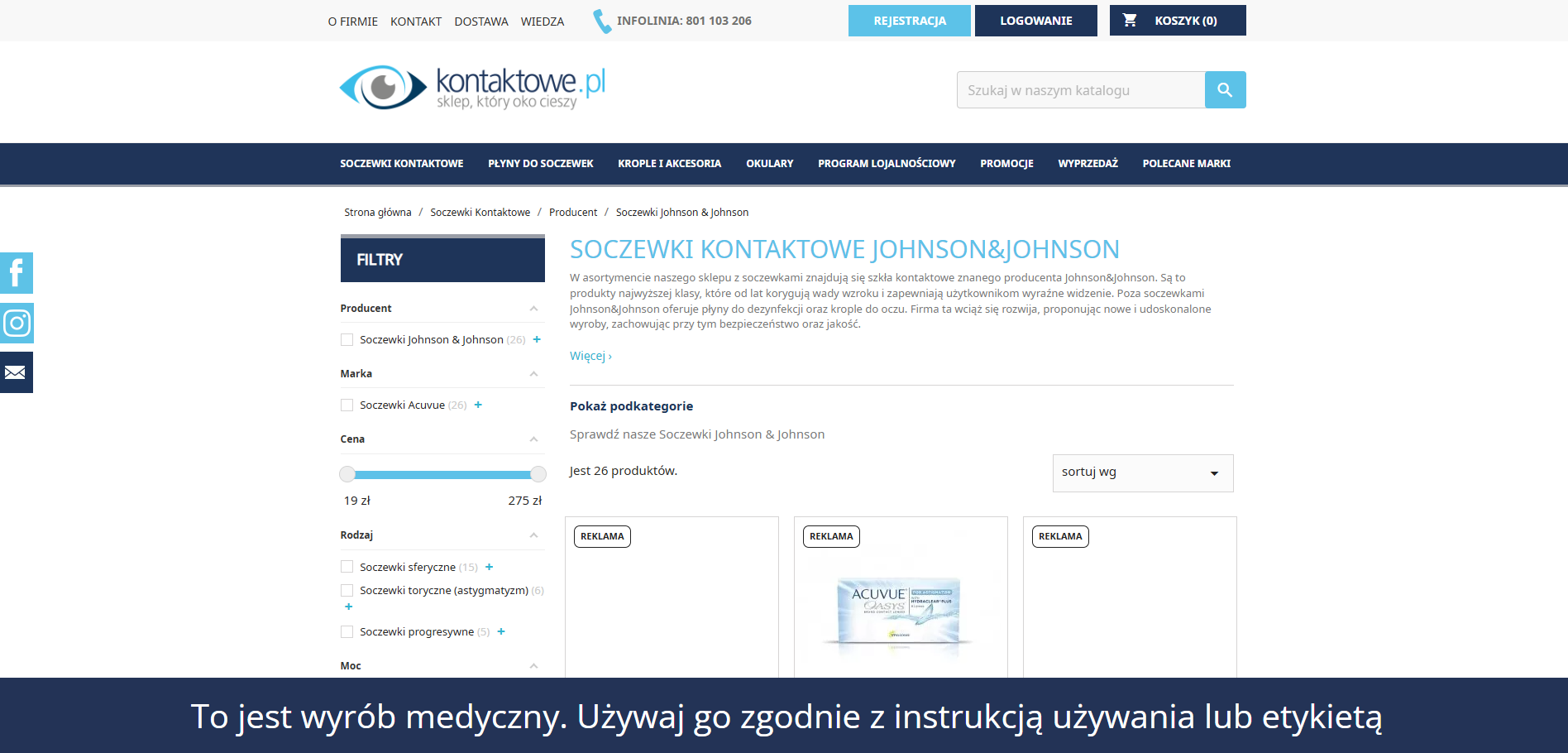Open the PROMOCJE menu item
This screenshot has width=1568, height=753.
pos(1006,163)
